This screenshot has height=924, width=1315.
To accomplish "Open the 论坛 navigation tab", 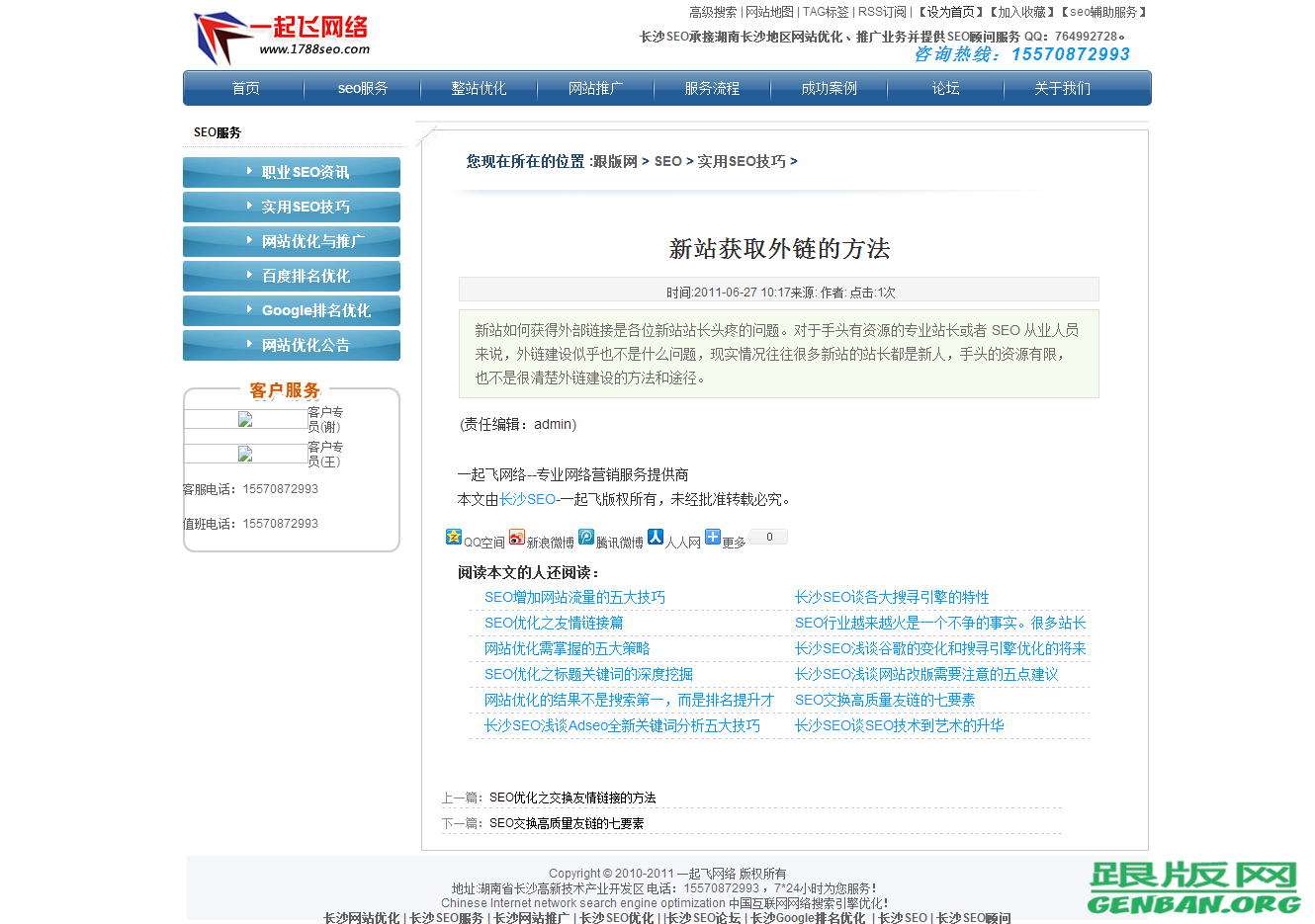I will (945, 88).
